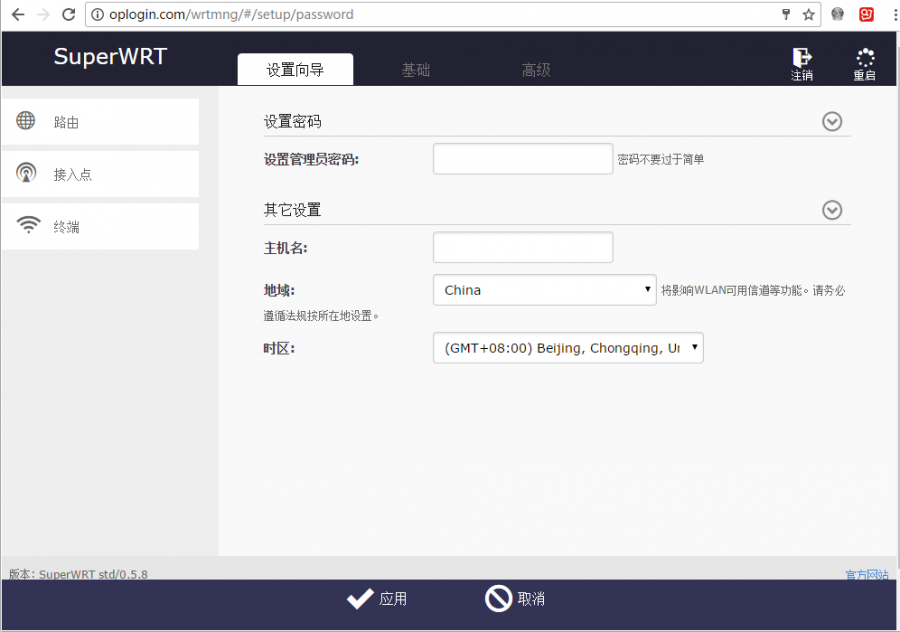Switch to the 高级 tab

[536, 70]
